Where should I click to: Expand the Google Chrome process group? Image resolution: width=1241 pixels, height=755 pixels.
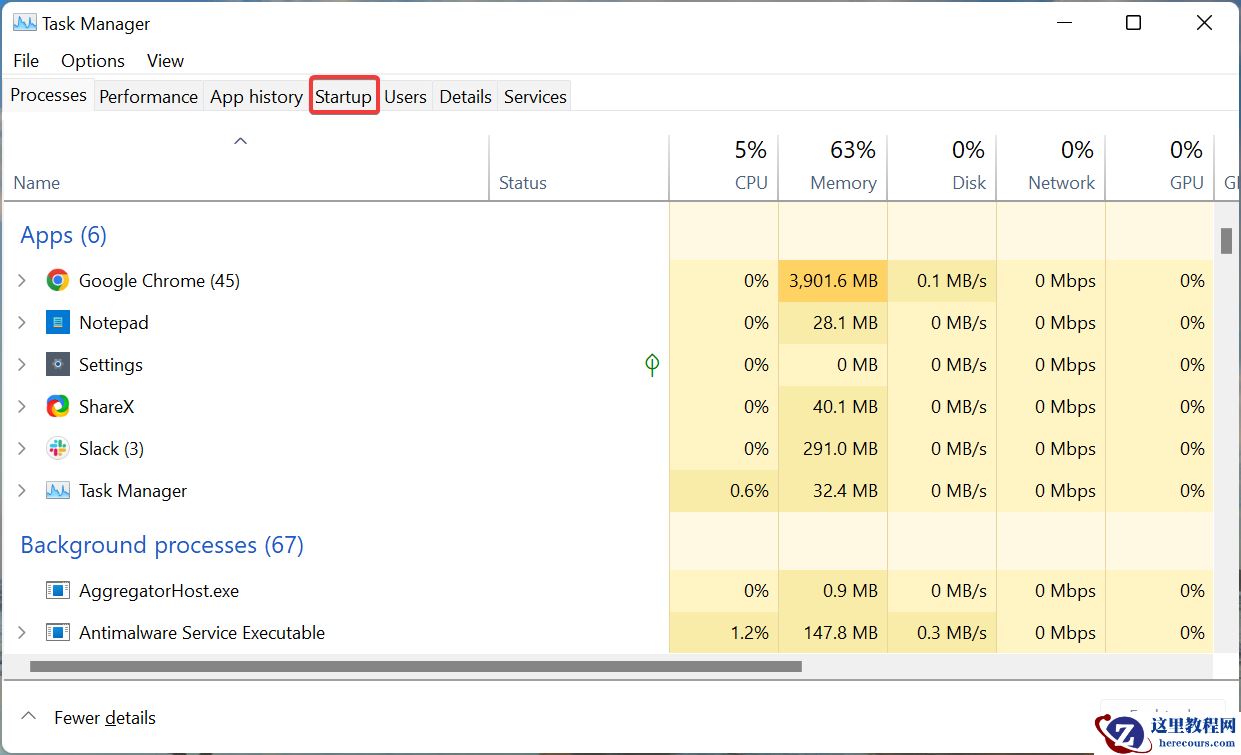(x=22, y=281)
